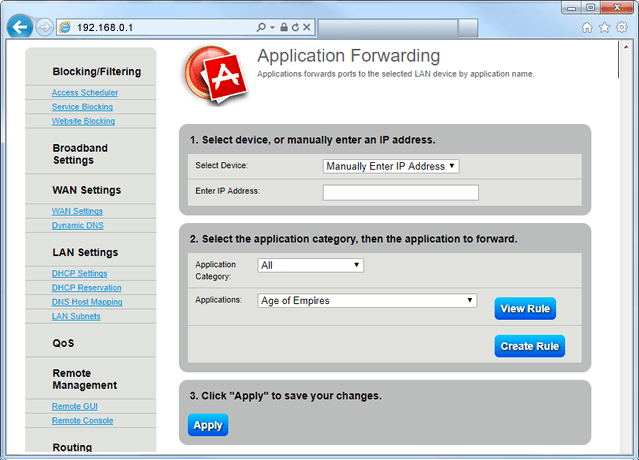Open the Remote GUI link
The width and height of the screenshot is (639, 460).
(x=75, y=407)
